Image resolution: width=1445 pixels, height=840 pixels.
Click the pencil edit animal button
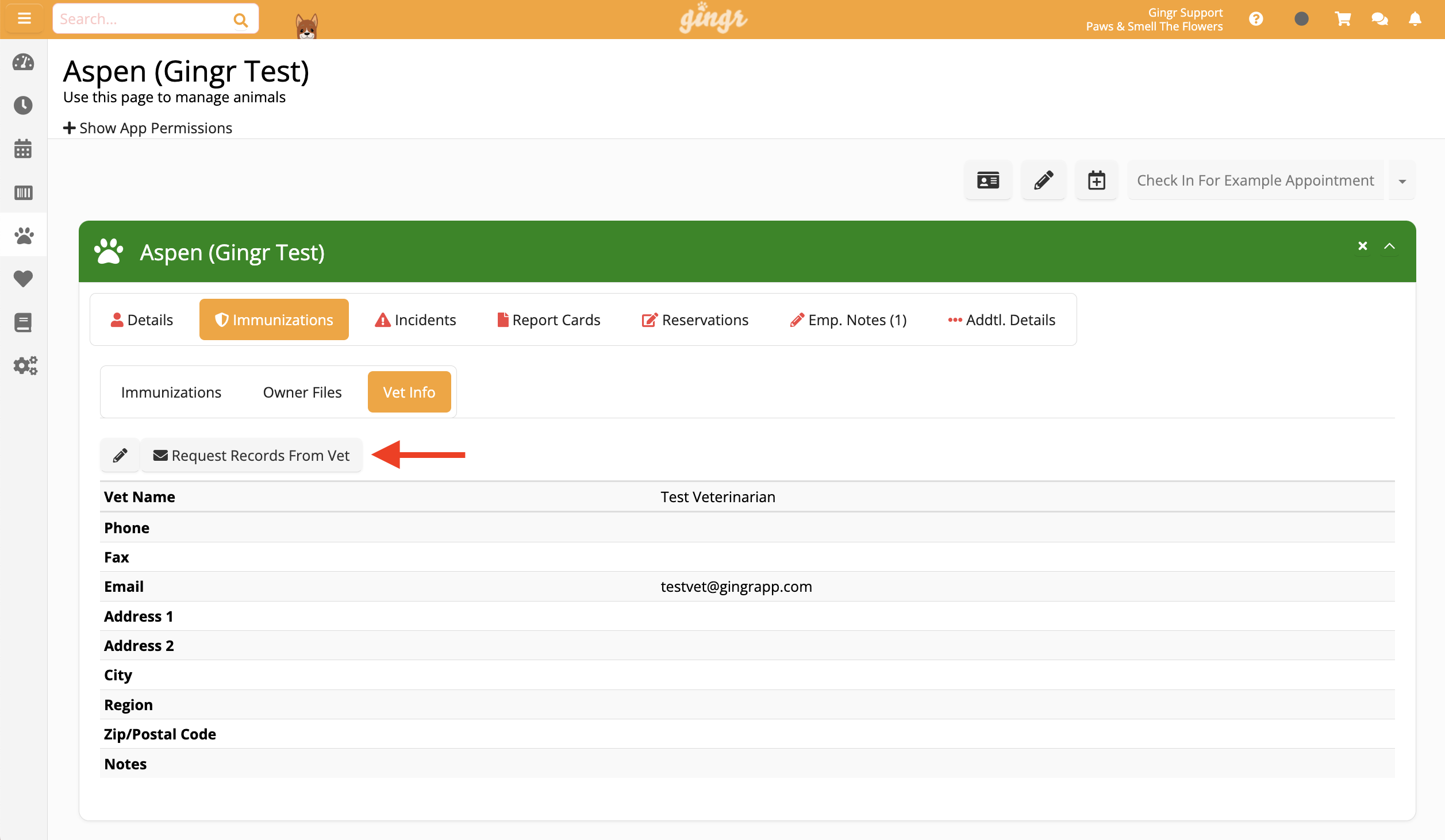coord(1043,180)
